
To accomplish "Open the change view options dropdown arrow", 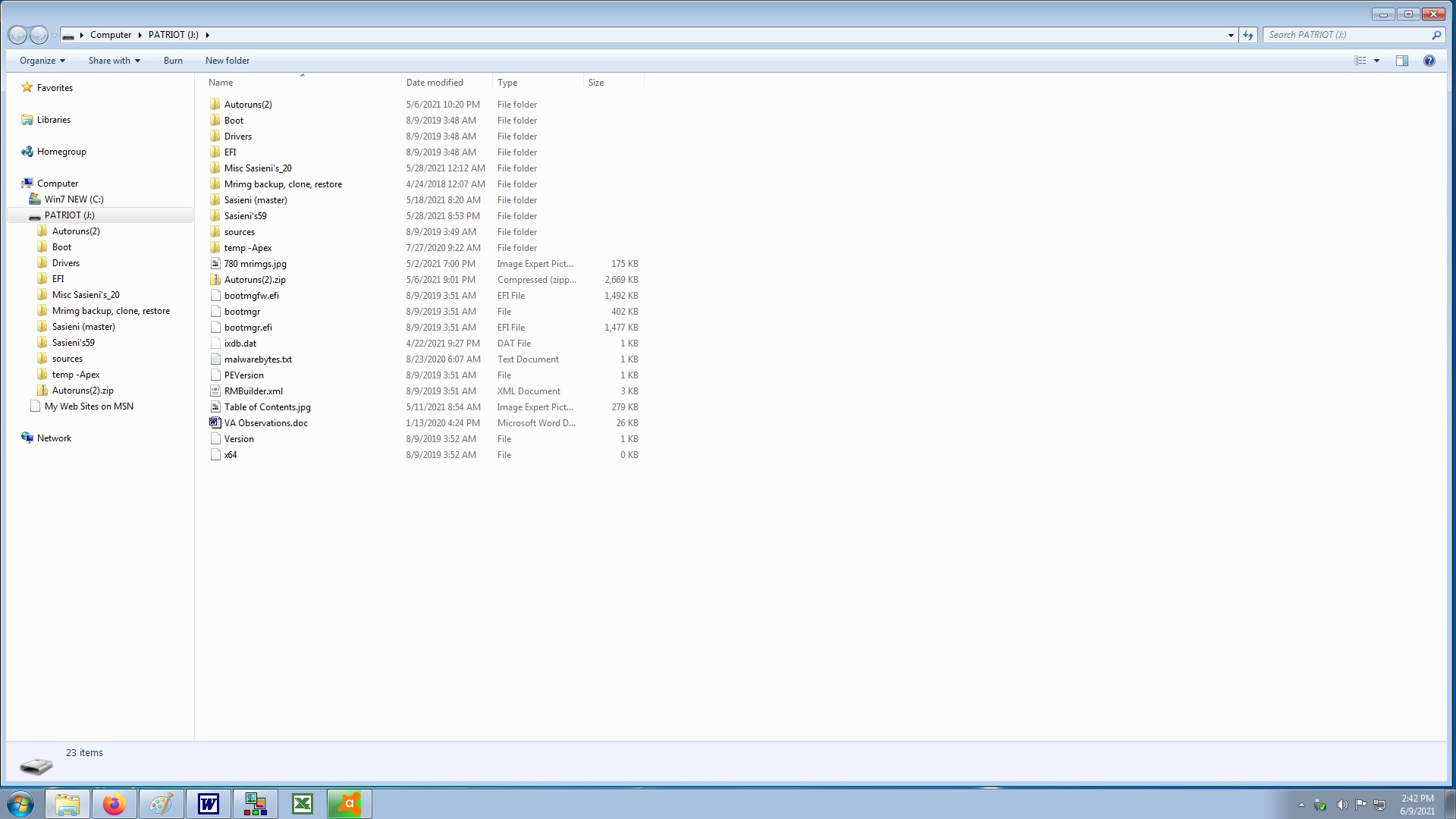I will point(1376,61).
